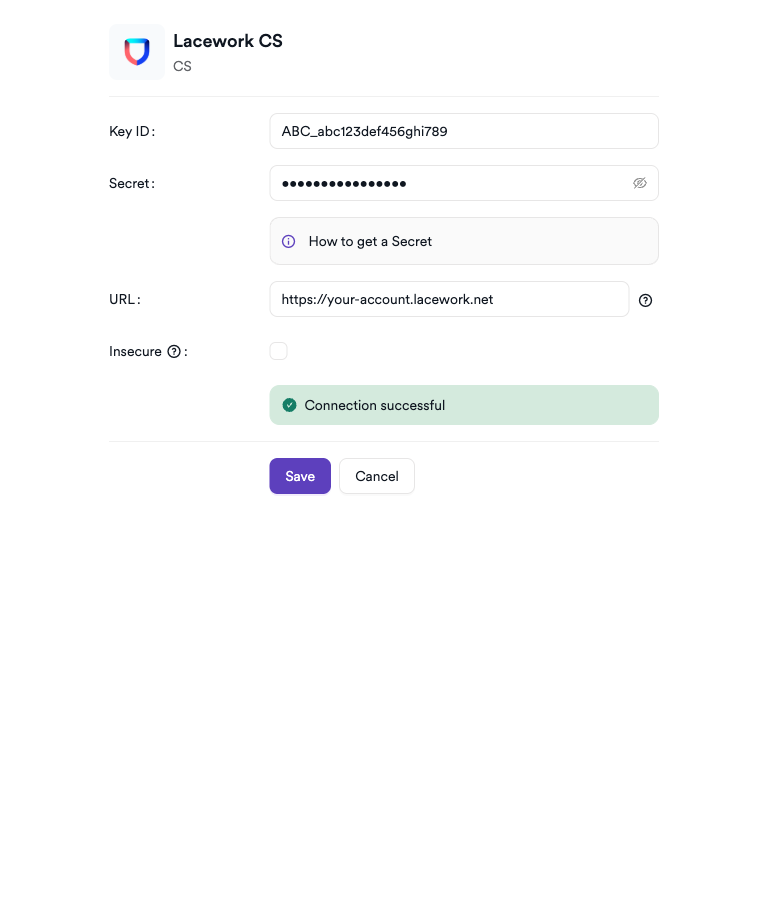
Task: Click the "Lacework CS" title text
Action: (228, 41)
